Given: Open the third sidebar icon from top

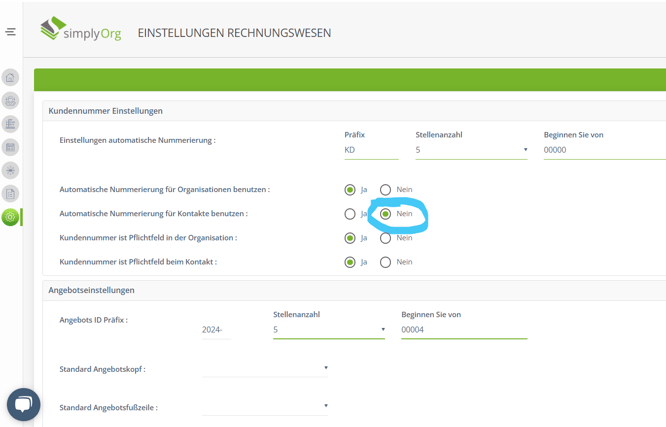Looking at the screenshot, I should 11,124.
